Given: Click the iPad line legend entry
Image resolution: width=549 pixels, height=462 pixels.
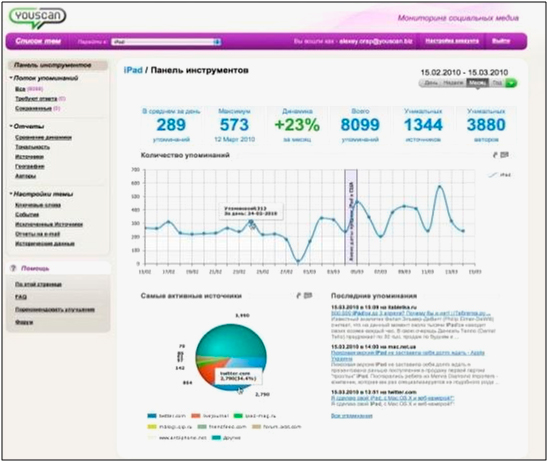Looking at the screenshot, I should [x=500, y=175].
